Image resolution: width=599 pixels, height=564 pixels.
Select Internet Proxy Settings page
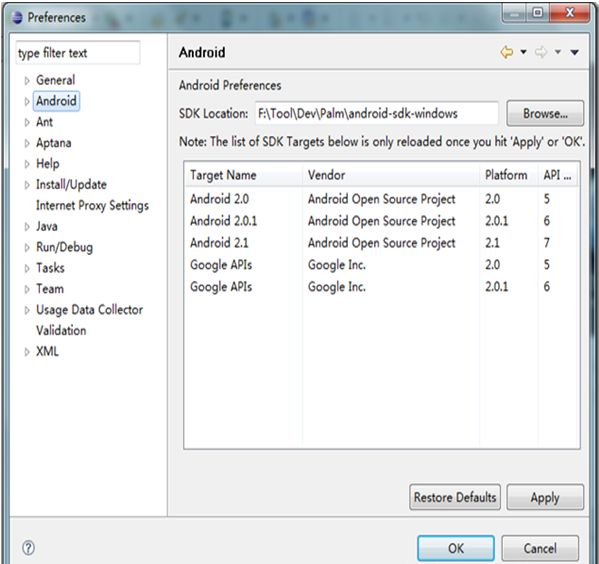click(92, 206)
